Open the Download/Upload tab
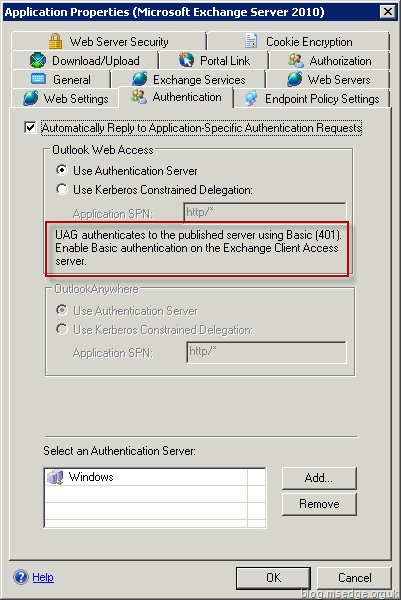Screen dimensions: 401x600 tap(85, 60)
